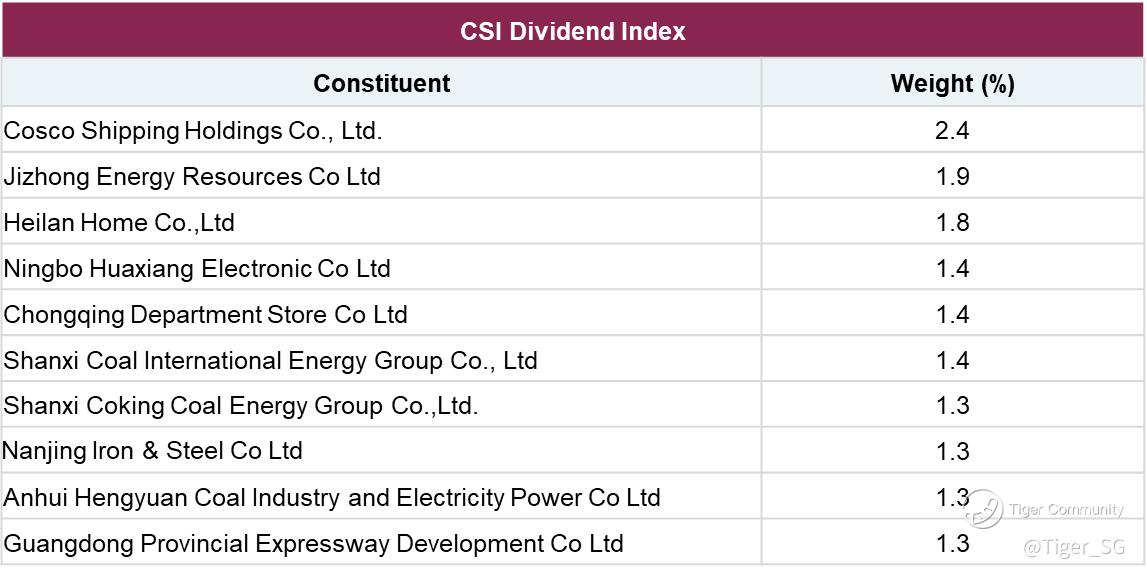Viewport: 1147px width, 572px height.
Task: Select the Weight (%) column header
Action: [952, 83]
